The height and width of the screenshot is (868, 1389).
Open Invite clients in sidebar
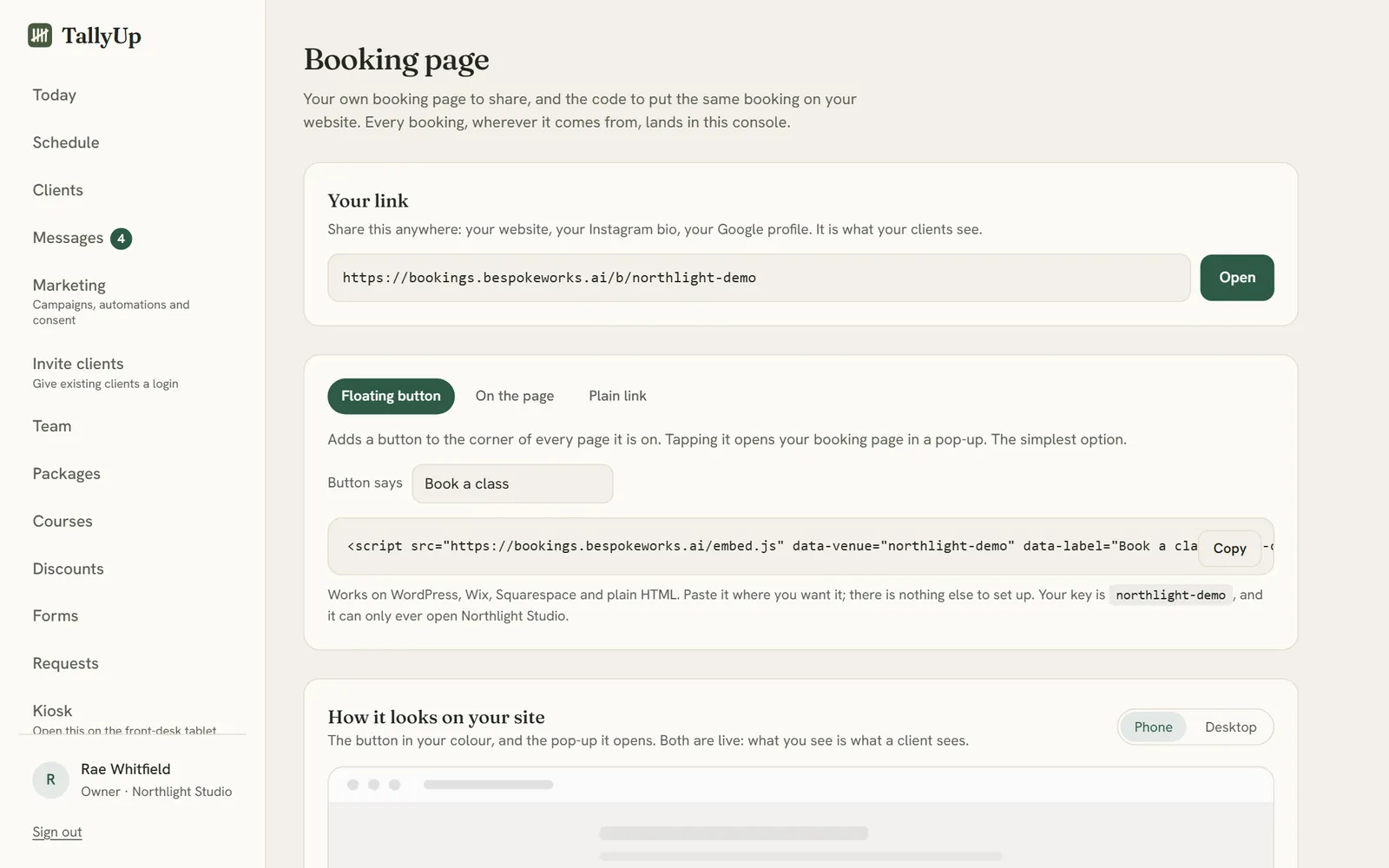coord(106,372)
